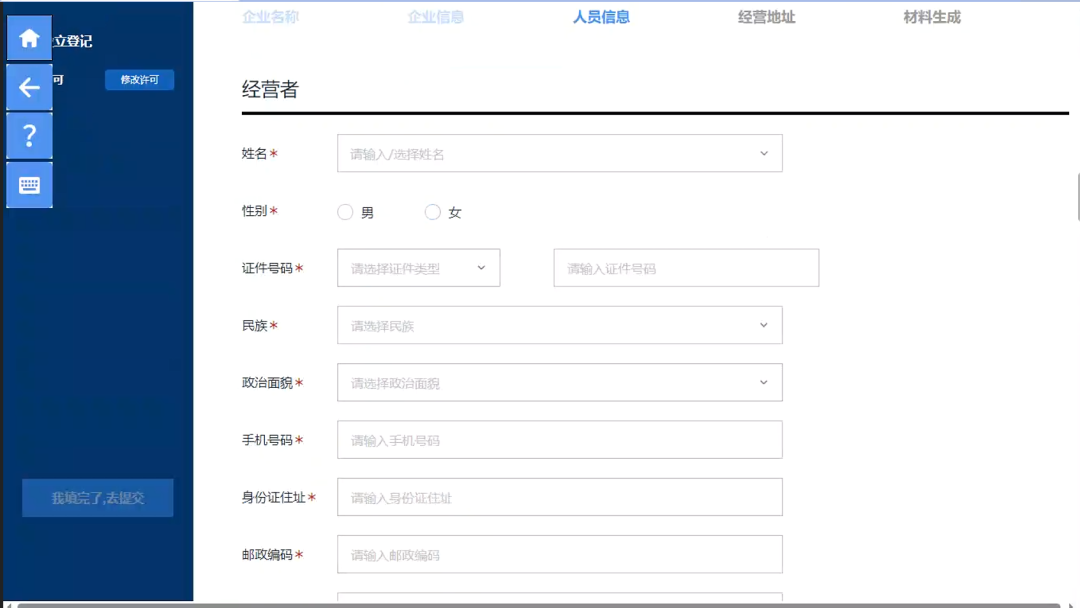The image size is (1080, 608).
Task: Open the virtual keyboard icon in sidebar
Action: 29,184
